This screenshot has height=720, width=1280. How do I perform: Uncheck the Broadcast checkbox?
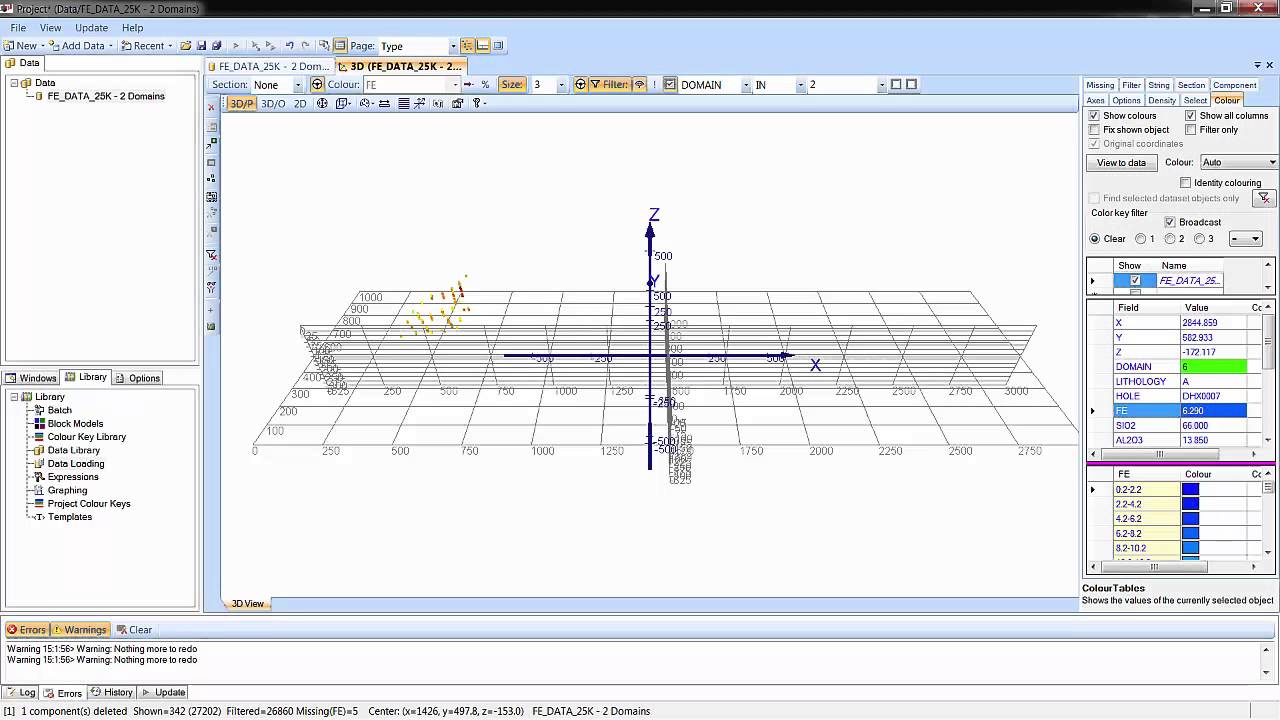pyautogui.click(x=1170, y=222)
